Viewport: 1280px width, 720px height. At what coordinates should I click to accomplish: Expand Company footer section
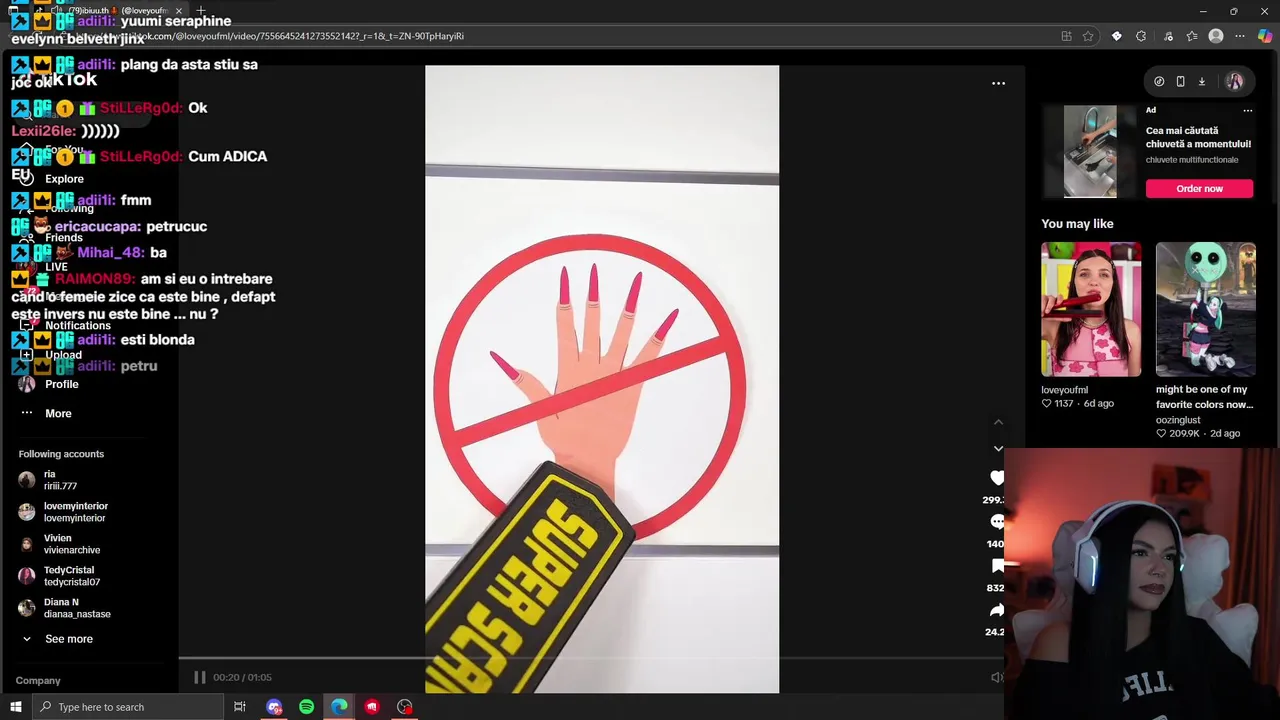[x=38, y=680]
